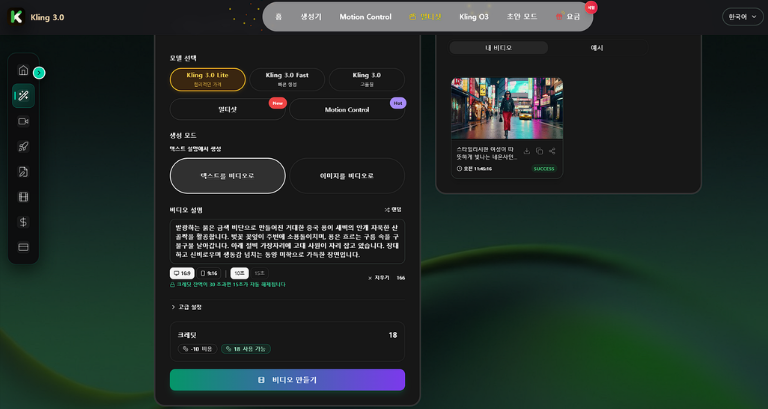Copy the neon street video prompt
Image resolution: width=768 pixels, height=409 pixels.
[x=539, y=151]
